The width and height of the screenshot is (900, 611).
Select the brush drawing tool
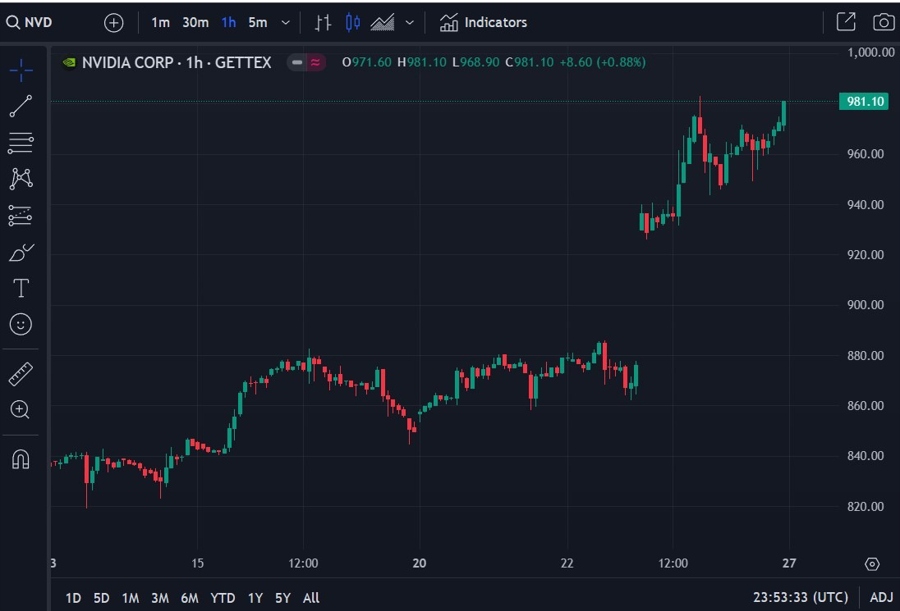21,252
